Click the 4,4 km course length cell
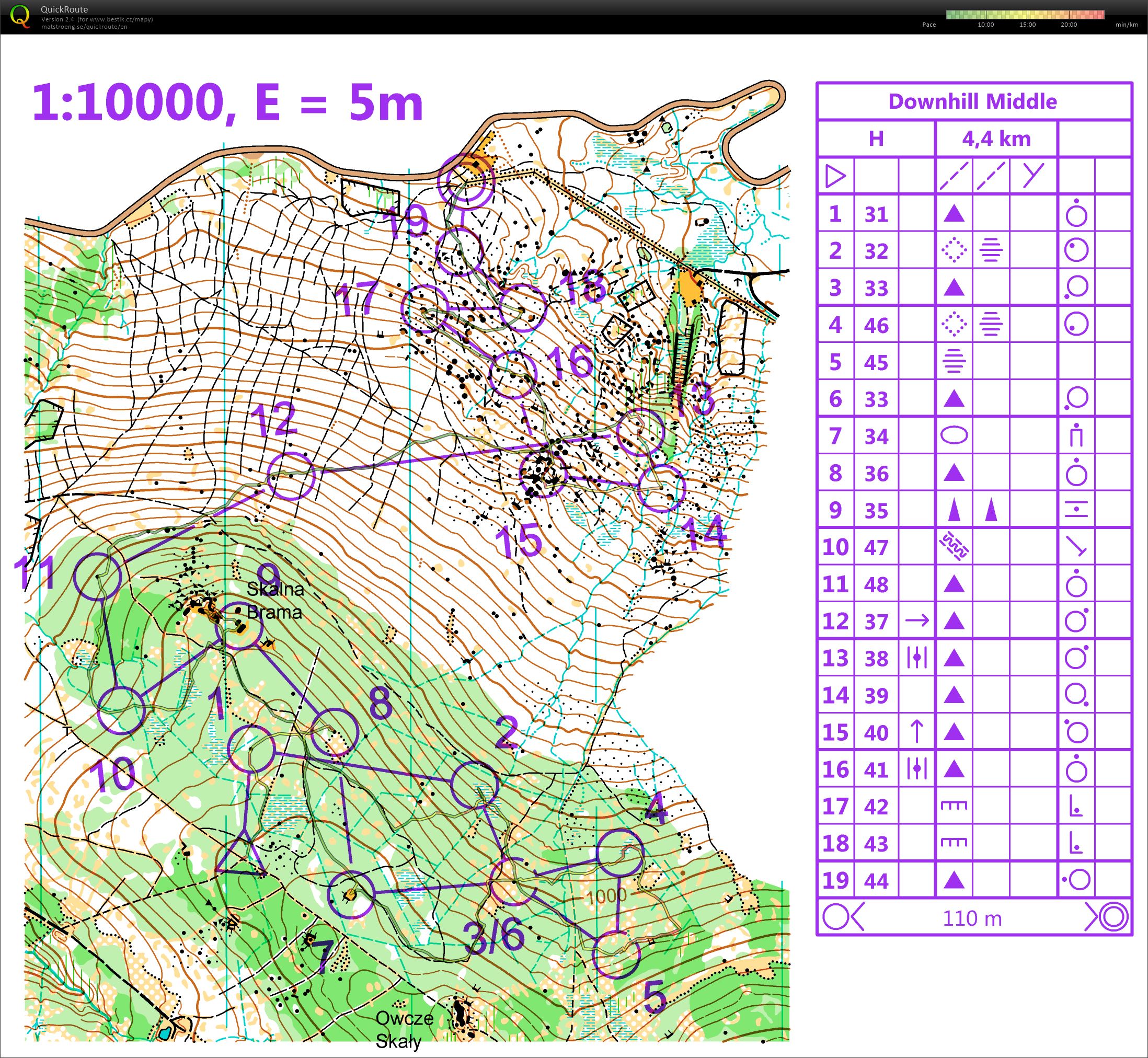 click(x=996, y=139)
